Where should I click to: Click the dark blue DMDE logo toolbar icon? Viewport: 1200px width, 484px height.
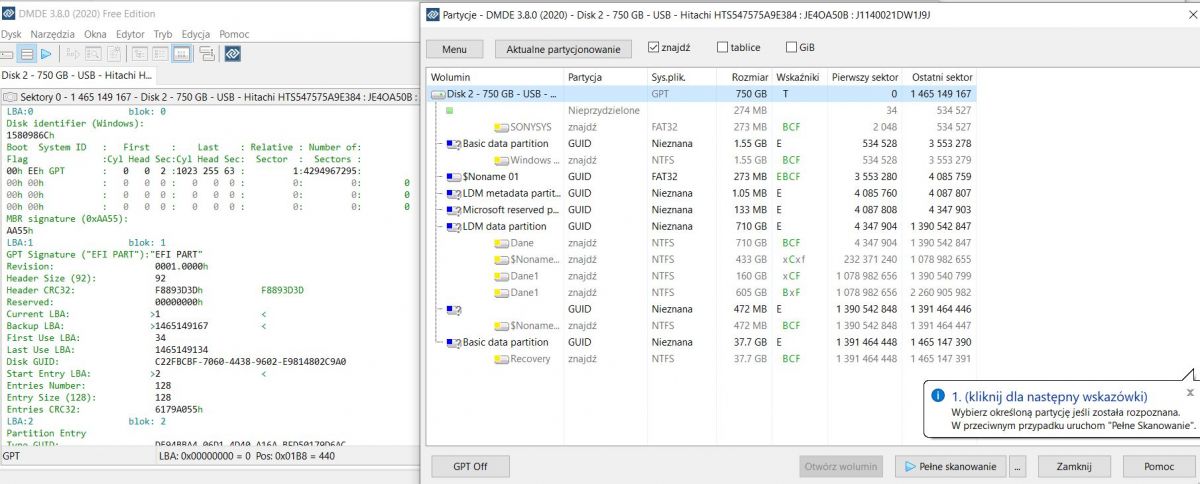point(232,54)
